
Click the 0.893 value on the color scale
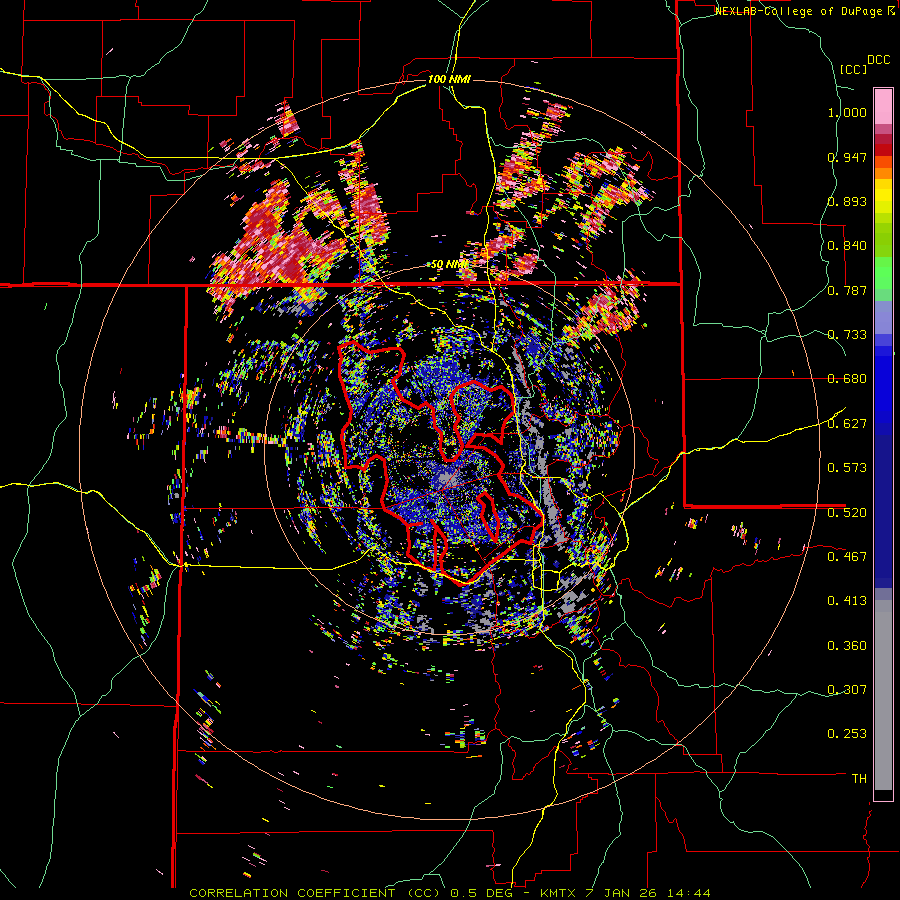tap(847, 201)
